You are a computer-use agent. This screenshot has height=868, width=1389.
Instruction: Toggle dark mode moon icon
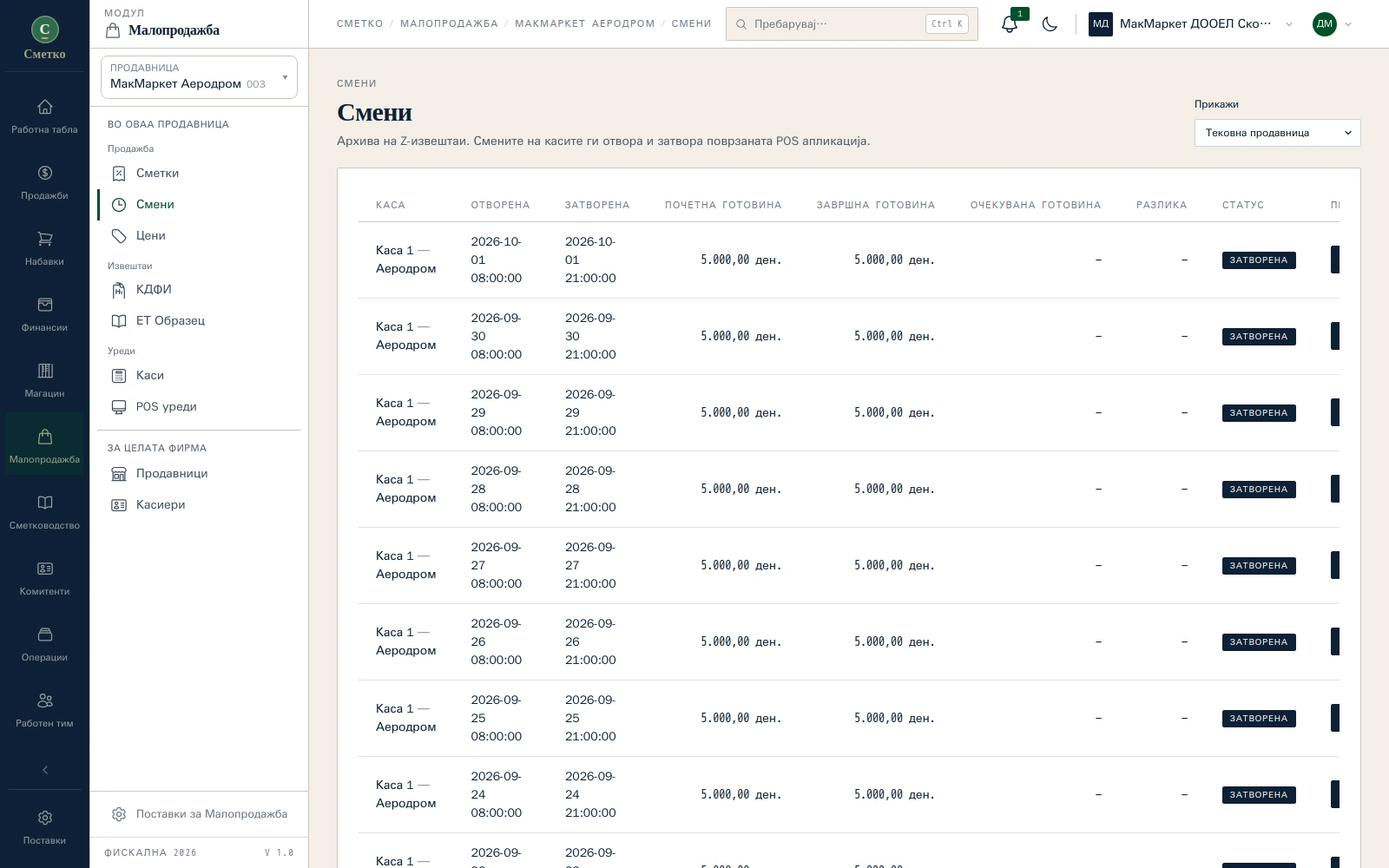(x=1050, y=24)
